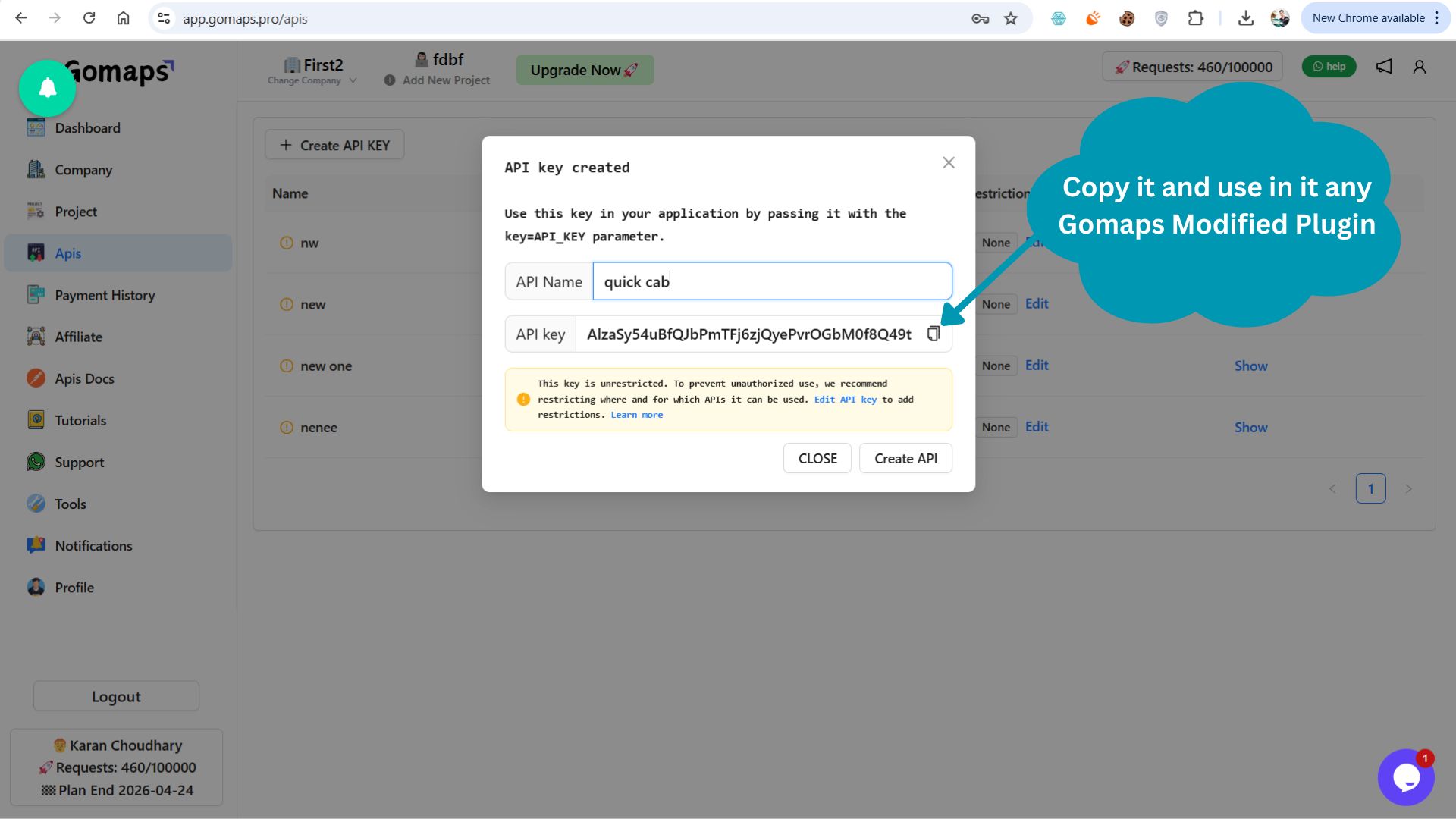Show the key for nenee
The width and height of the screenshot is (1456, 819).
pos(1250,427)
